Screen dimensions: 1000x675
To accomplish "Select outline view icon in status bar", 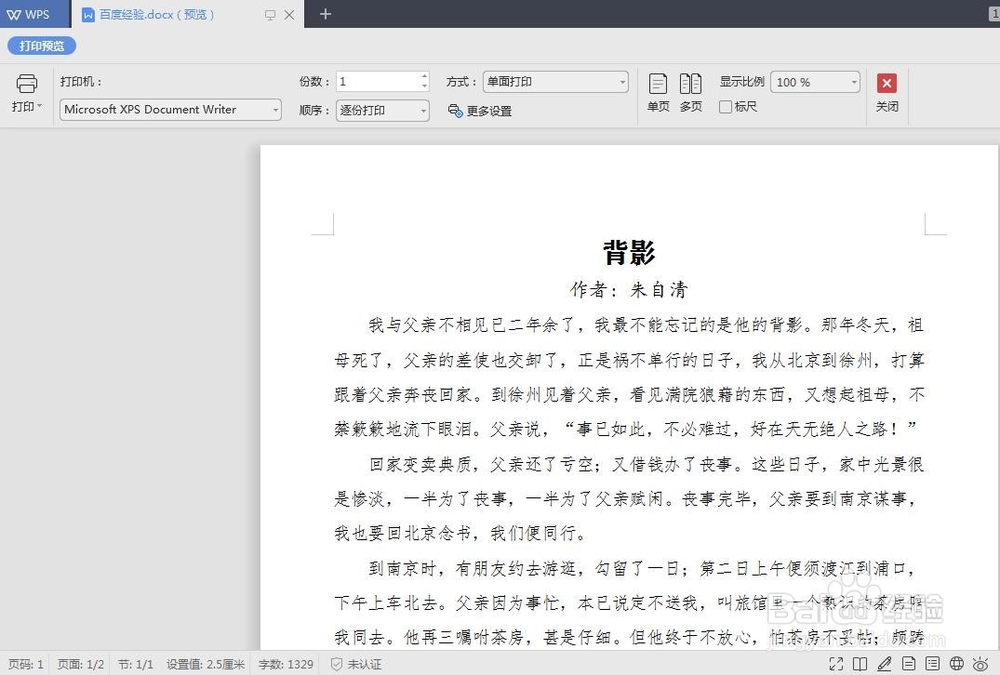I will click(932, 664).
